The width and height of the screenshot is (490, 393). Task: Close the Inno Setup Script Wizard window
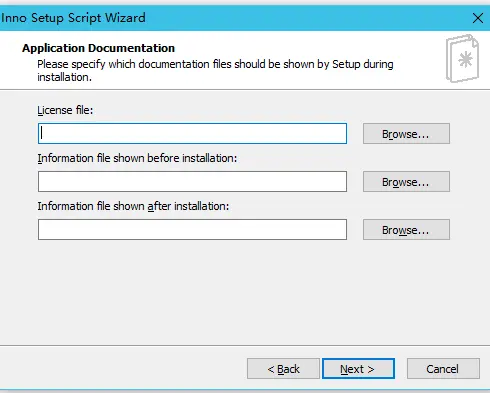[478, 18]
